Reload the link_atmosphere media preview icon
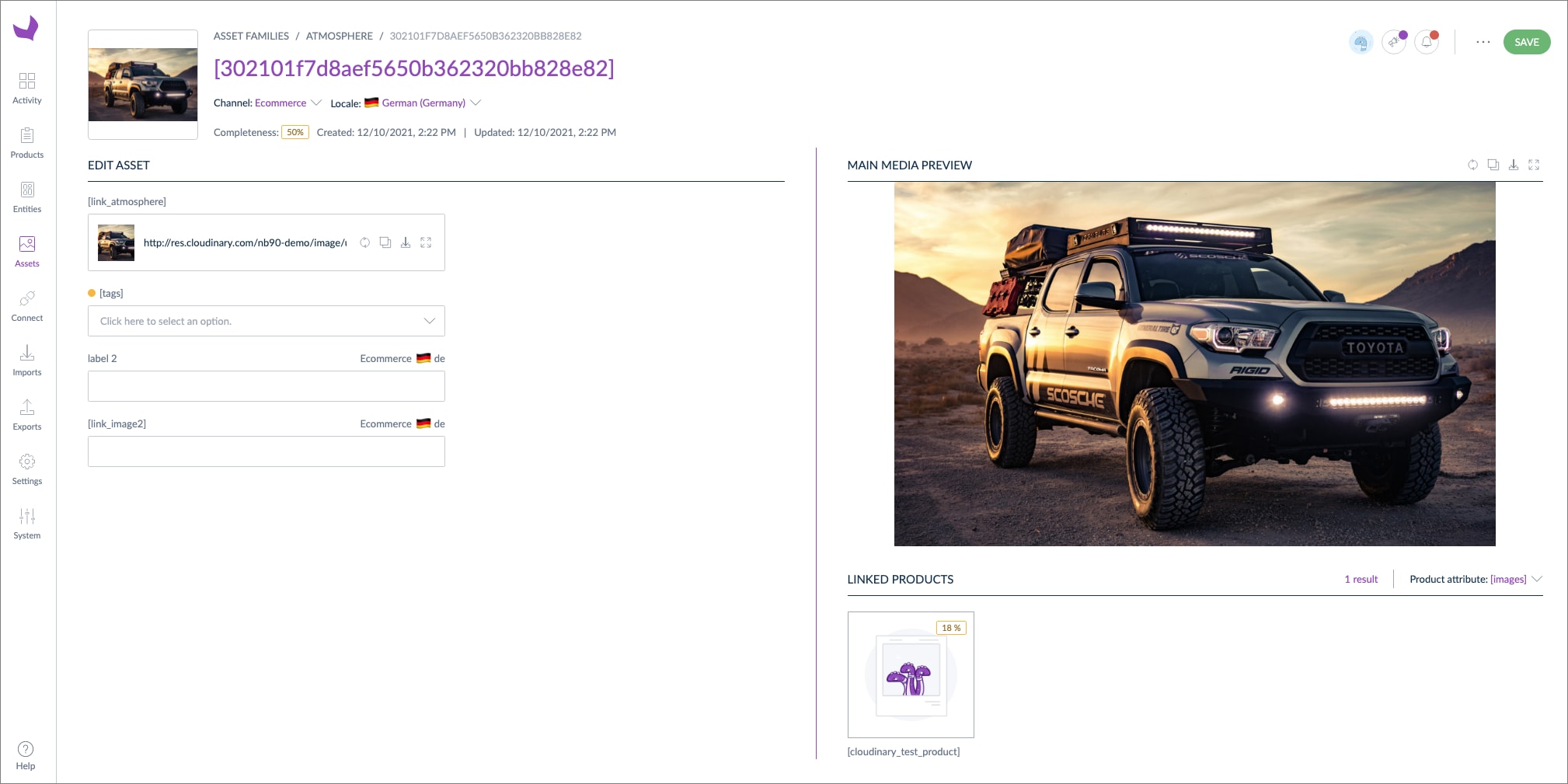 (364, 242)
